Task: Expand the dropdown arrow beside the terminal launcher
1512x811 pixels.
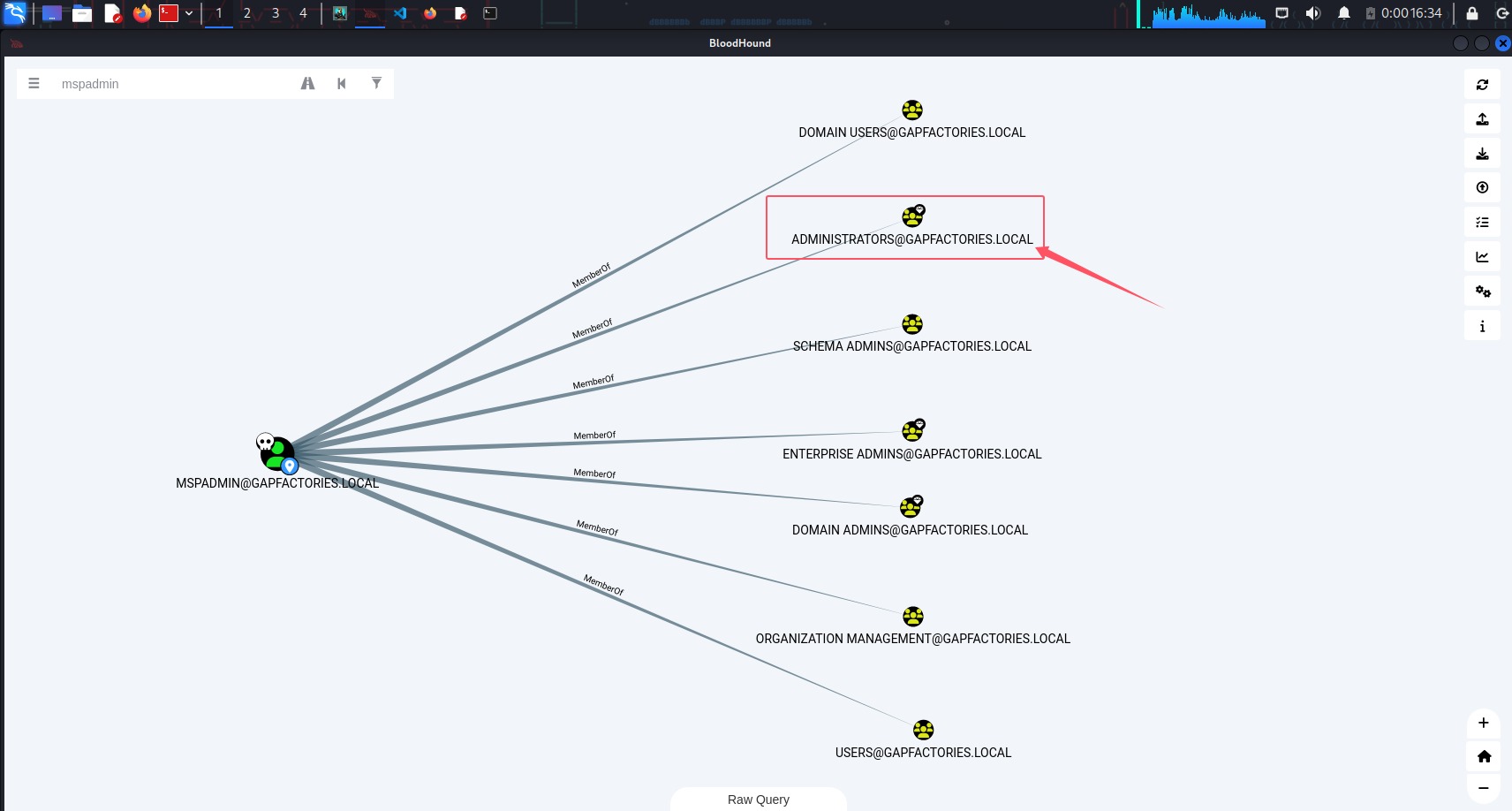Action: (x=189, y=13)
